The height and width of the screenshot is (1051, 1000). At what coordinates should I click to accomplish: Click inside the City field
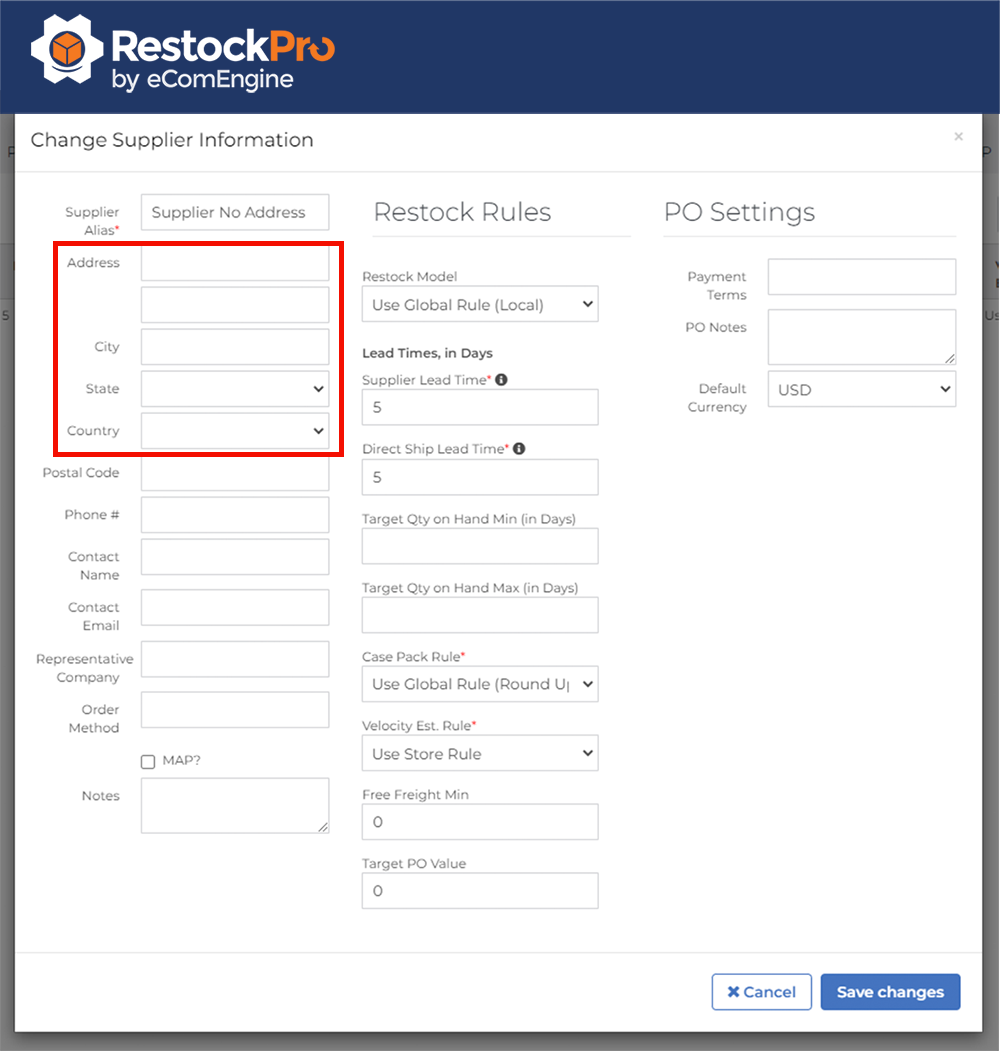(234, 346)
